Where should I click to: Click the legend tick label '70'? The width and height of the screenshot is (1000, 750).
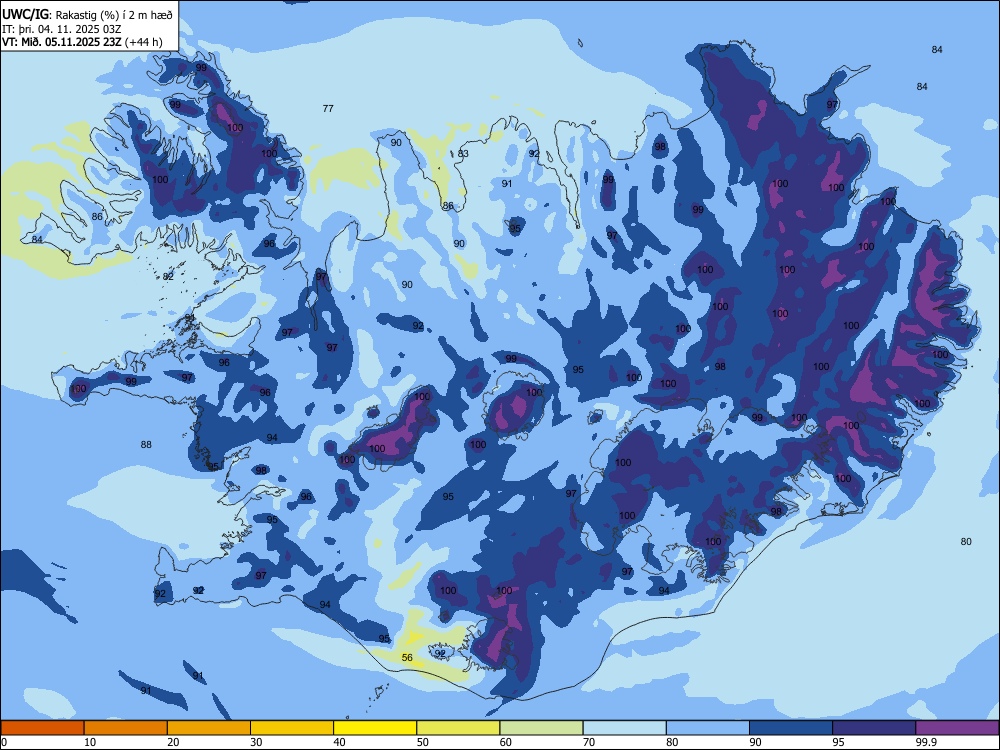pos(589,742)
